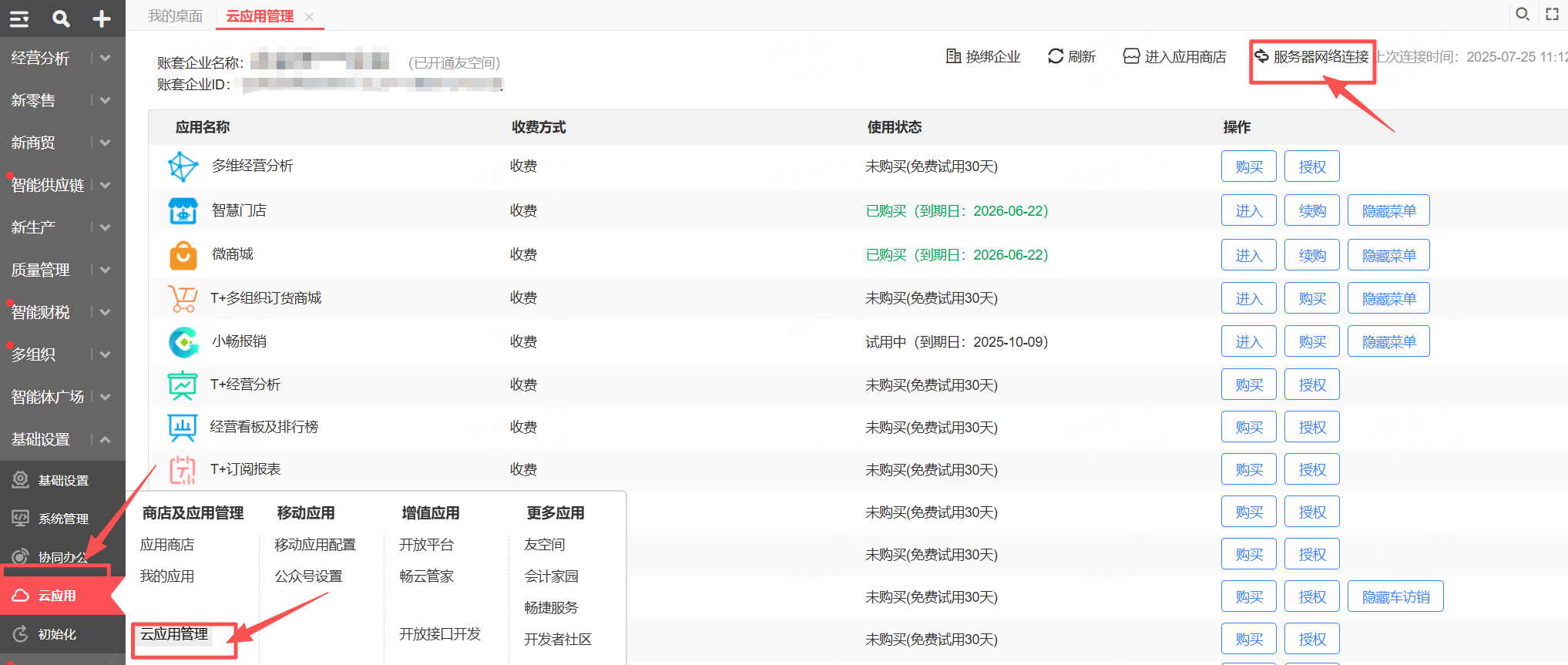Collapse the 基础设置 sidebar section

[106, 439]
